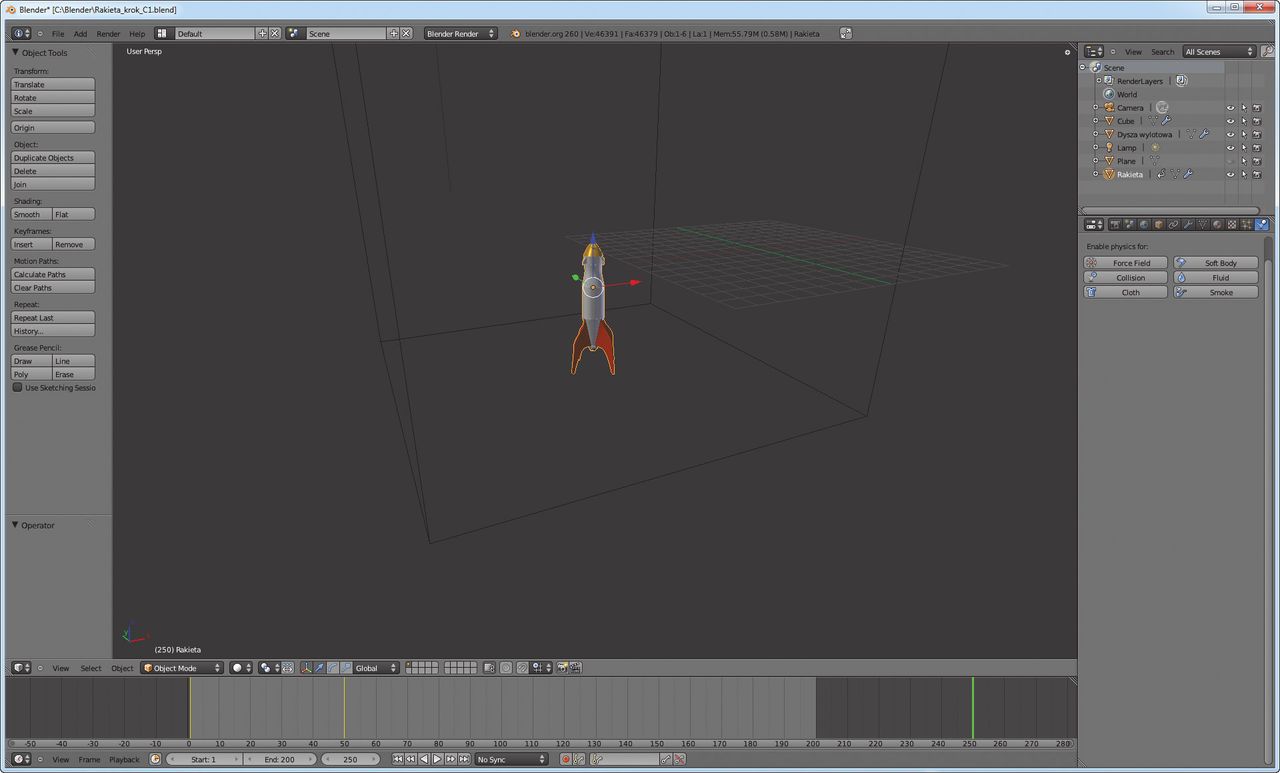Open the Global orientation dropdown

click(376, 667)
